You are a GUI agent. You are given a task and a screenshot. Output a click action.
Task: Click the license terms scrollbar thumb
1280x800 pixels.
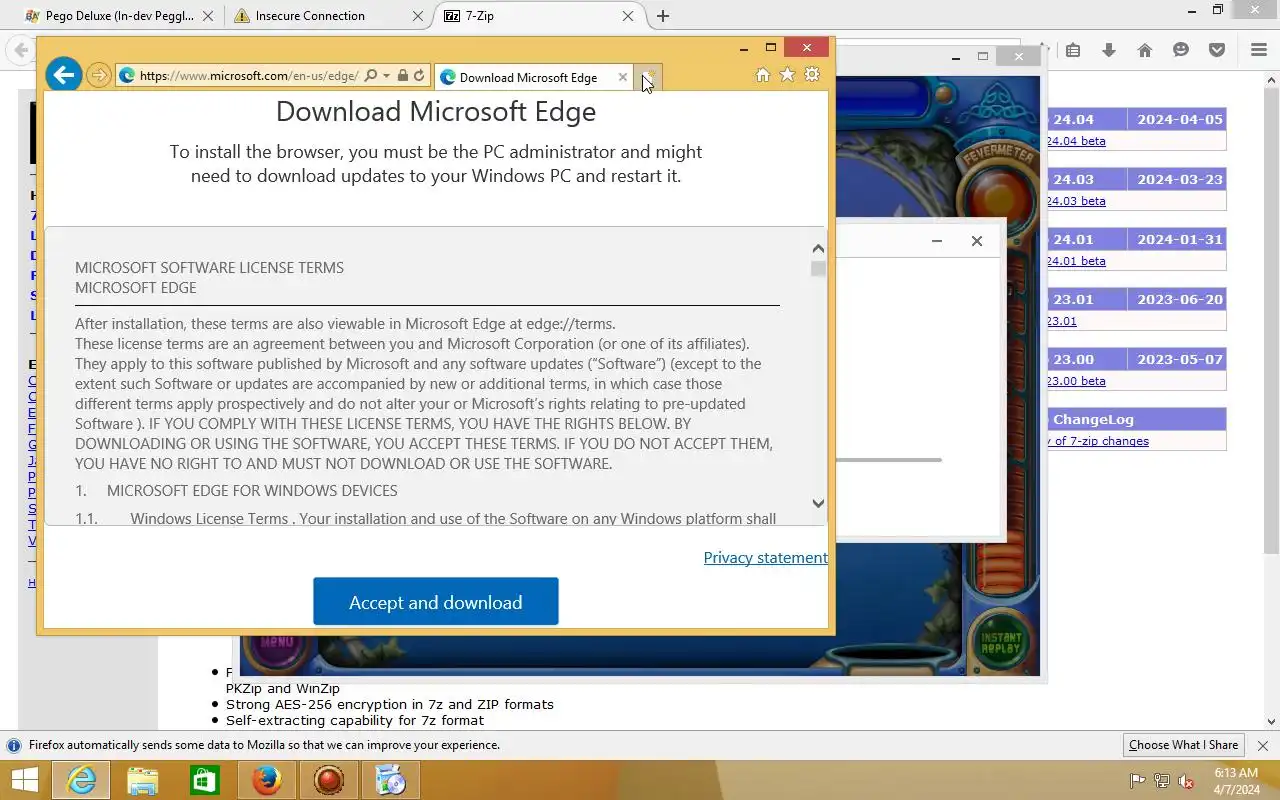818,269
